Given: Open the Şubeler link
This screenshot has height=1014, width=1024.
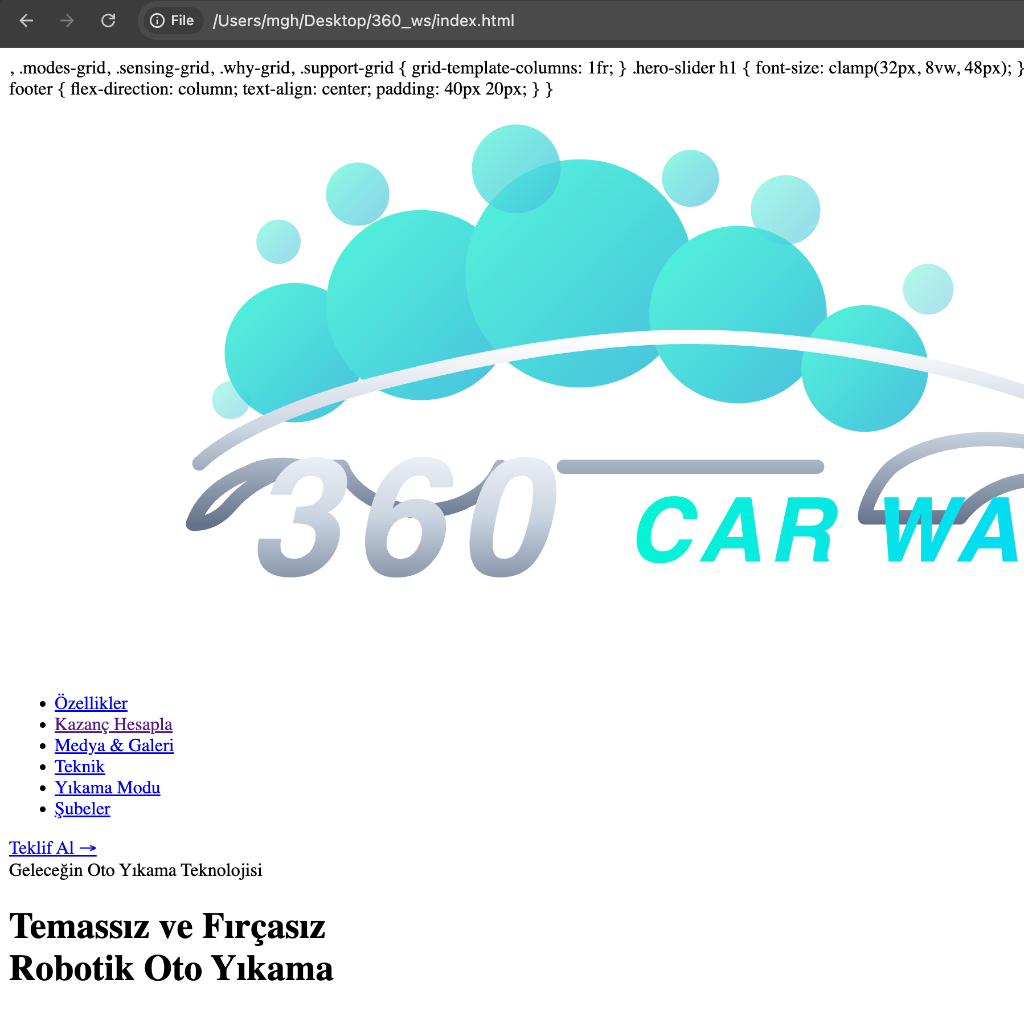Looking at the screenshot, I should point(82,808).
